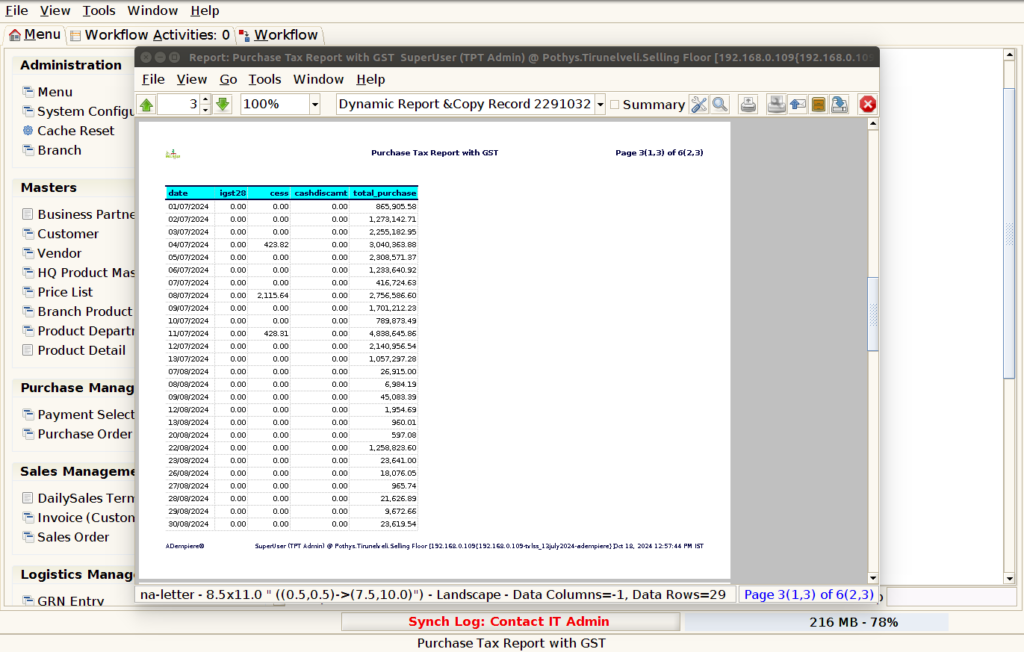Send the report by mail using envelope icon
Image resolution: width=1024 pixels, height=652 pixels.
click(797, 105)
